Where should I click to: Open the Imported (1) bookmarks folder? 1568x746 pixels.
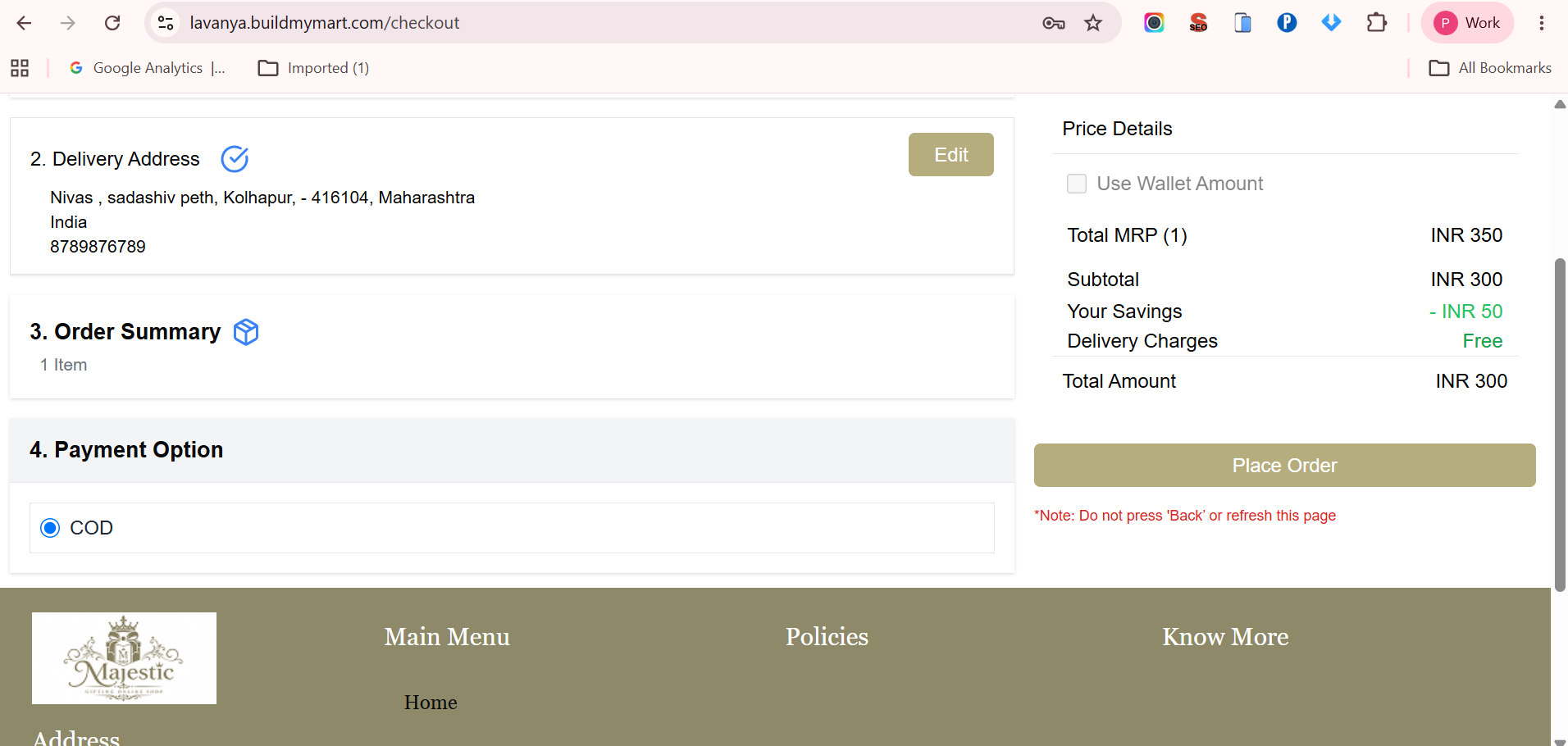click(x=313, y=68)
